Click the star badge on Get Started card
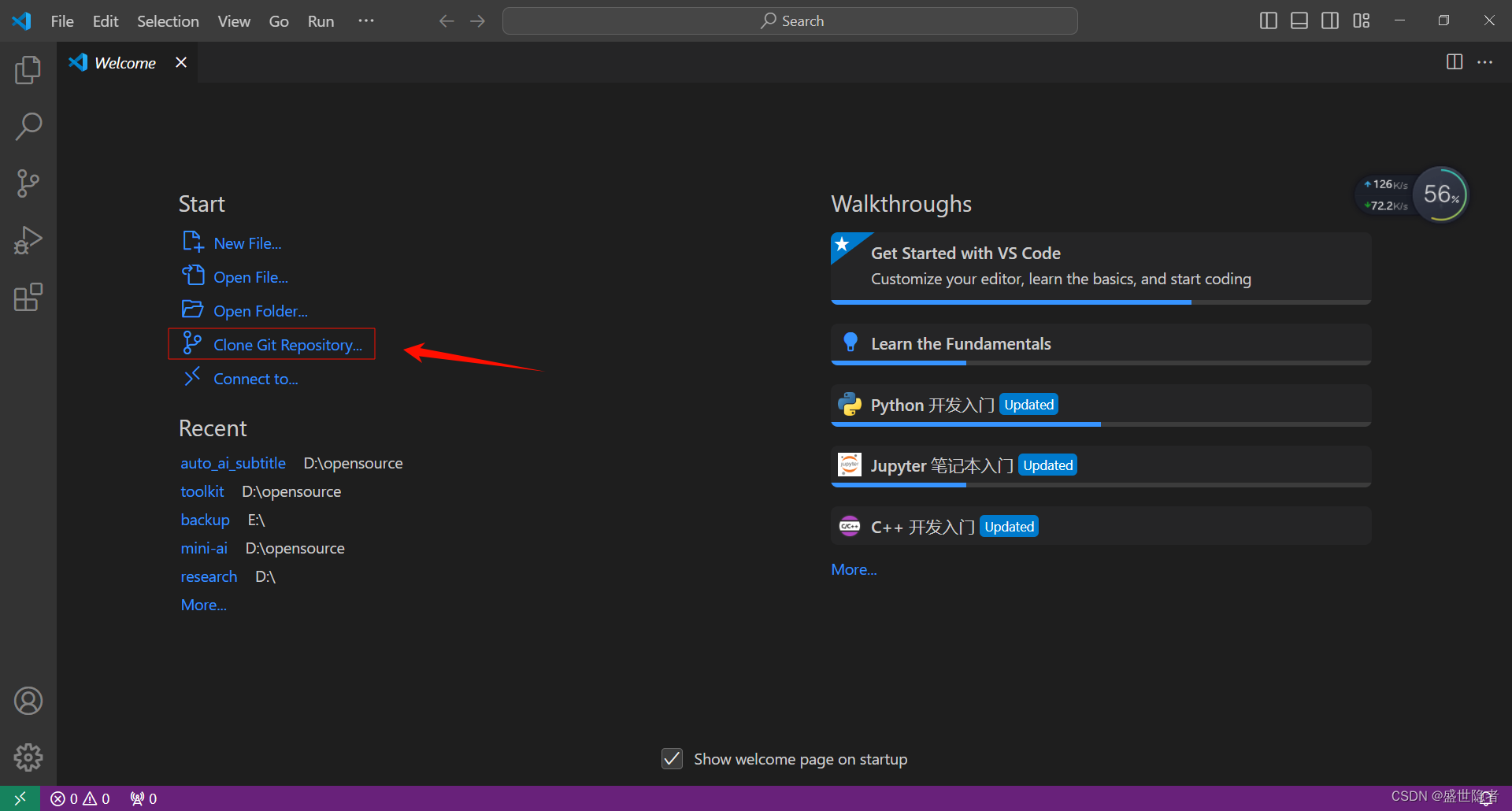This screenshot has height=811, width=1512. pyautogui.click(x=843, y=244)
